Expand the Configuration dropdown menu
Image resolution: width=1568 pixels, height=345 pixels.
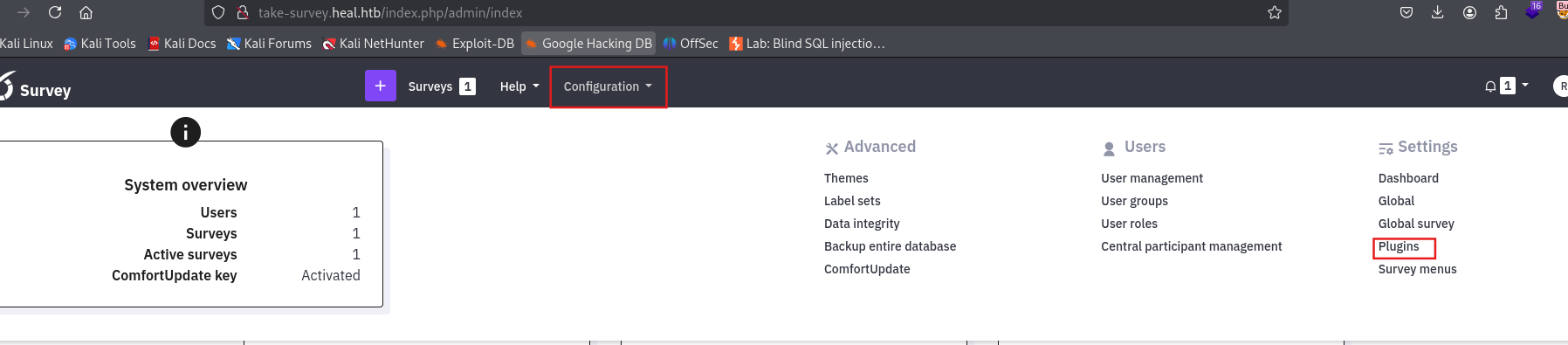click(608, 86)
